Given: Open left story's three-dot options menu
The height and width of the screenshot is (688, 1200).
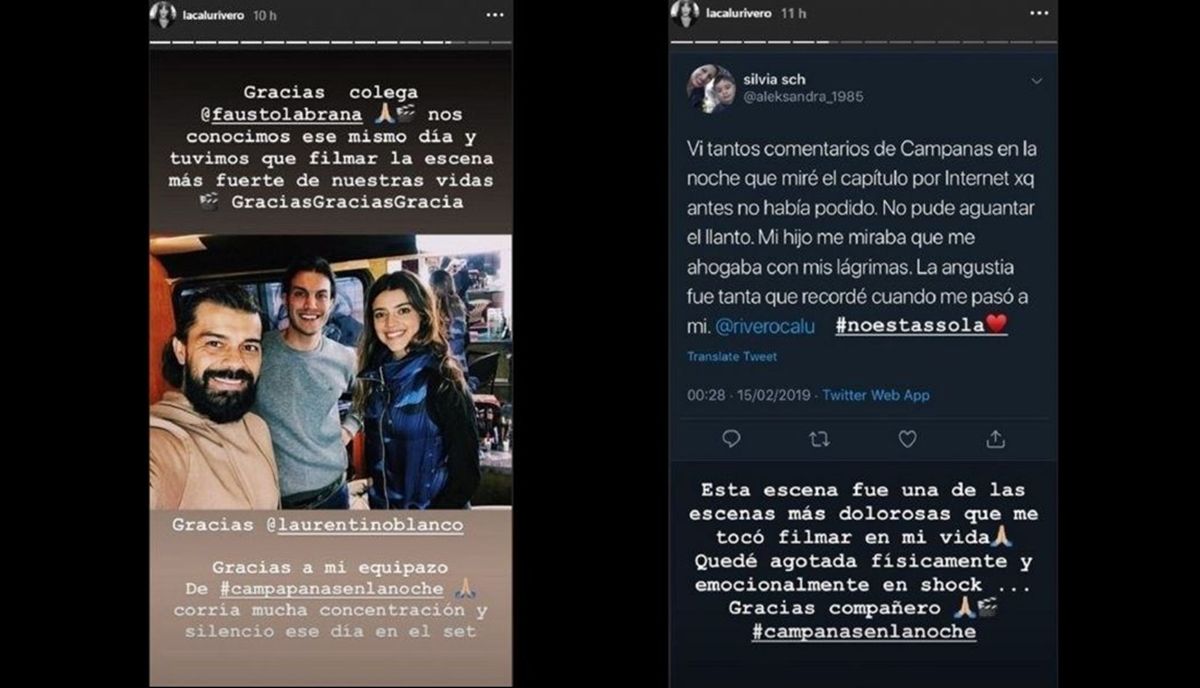Looking at the screenshot, I should tap(494, 15).
